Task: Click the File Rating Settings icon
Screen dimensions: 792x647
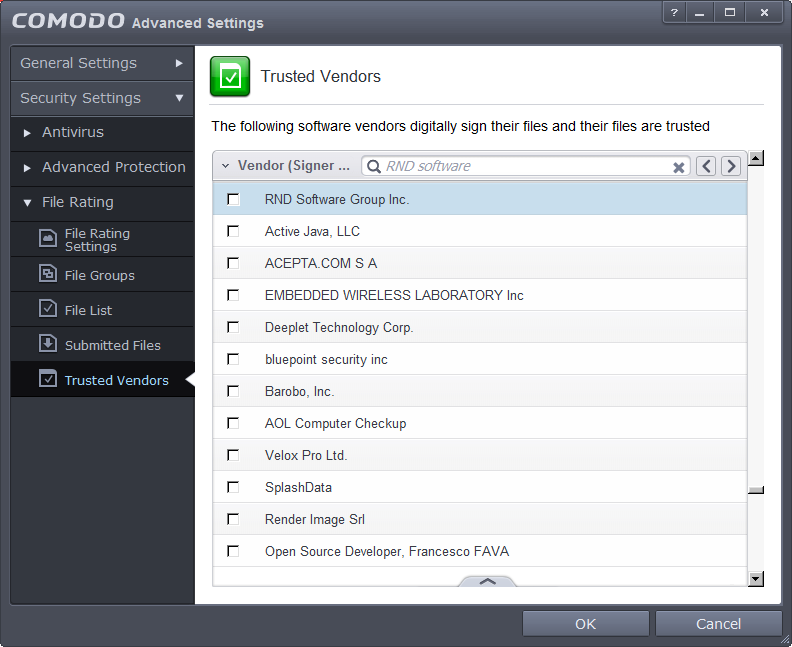Action: click(48, 238)
